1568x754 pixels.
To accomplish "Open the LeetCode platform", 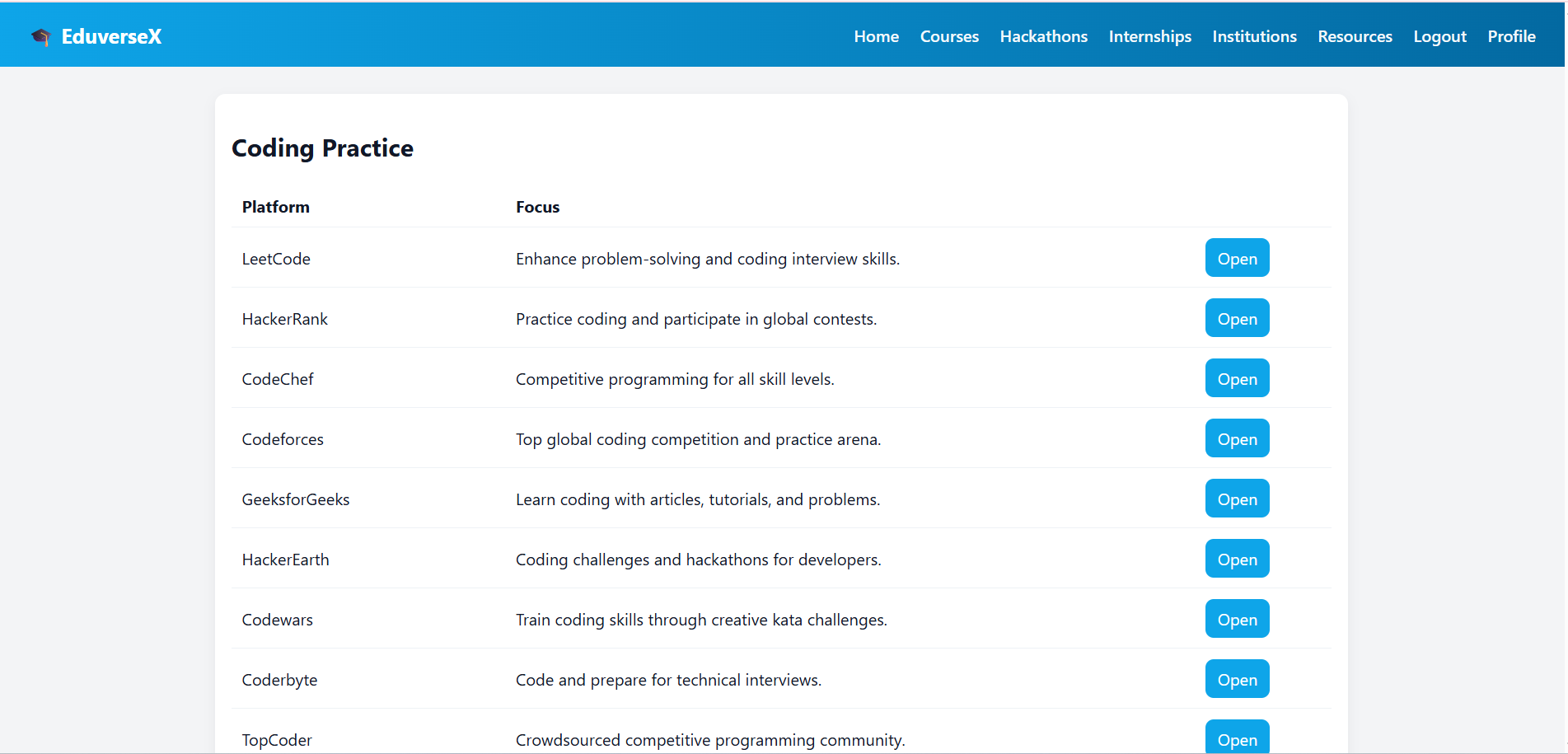I will pos(1237,258).
